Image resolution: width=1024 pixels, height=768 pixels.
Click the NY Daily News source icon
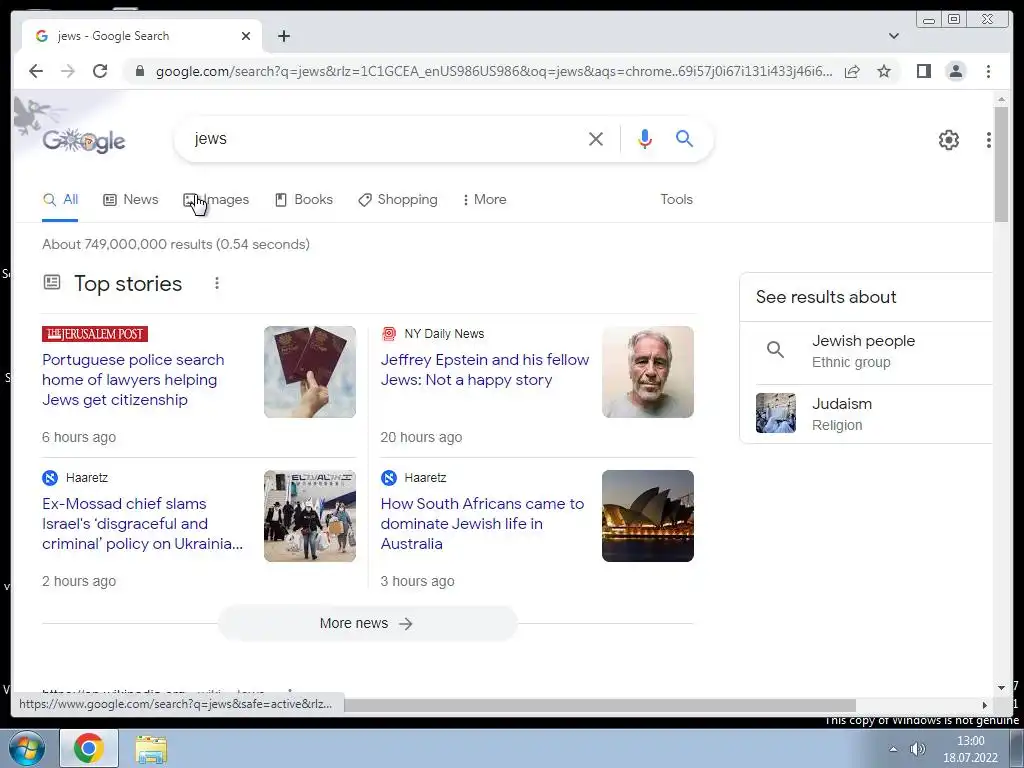pos(389,334)
